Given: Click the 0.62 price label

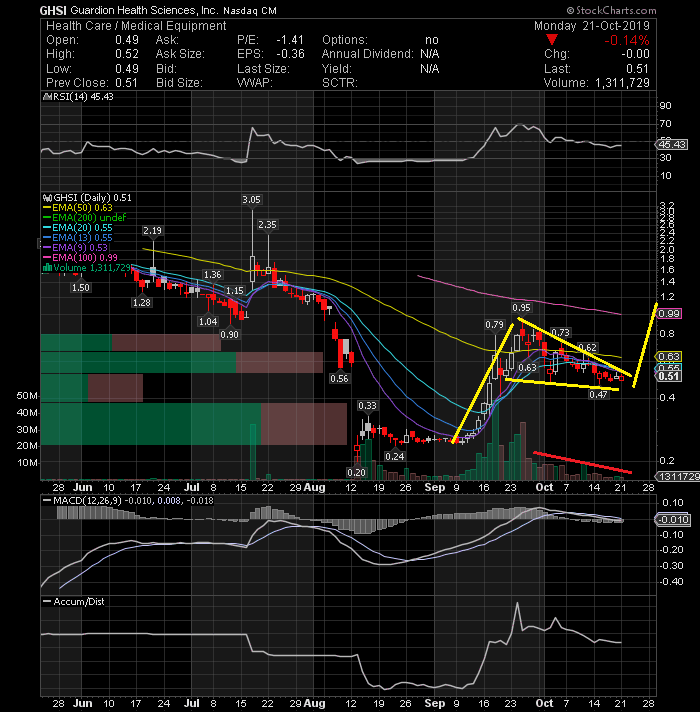Looking at the screenshot, I should pos(587,348).
